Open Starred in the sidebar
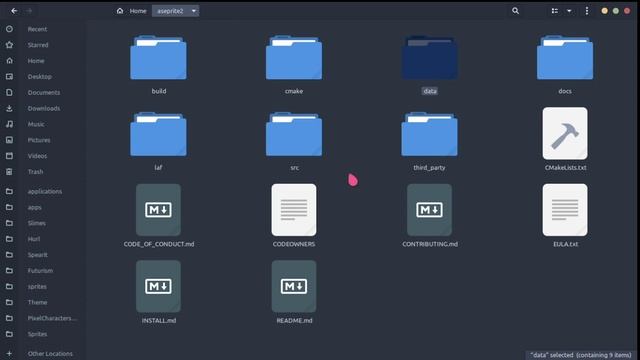 [38, 45]
